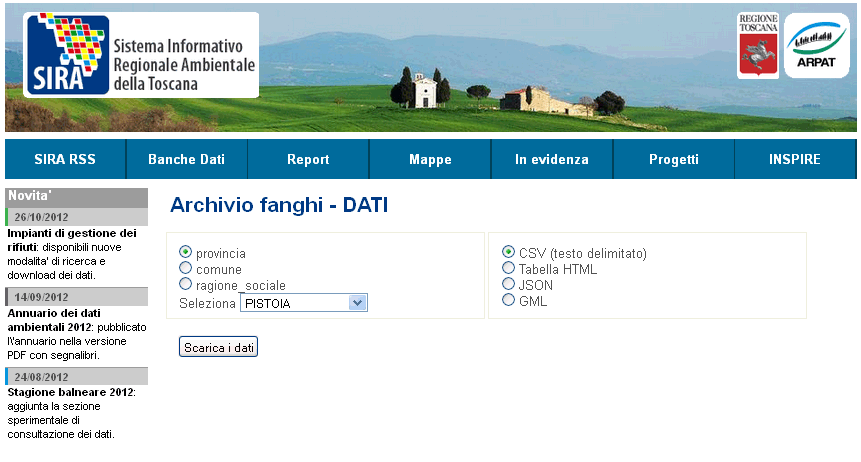The image size is (861, 462).
Task: Select the ragione_sociale radio option
Action: tap(186, 283)
